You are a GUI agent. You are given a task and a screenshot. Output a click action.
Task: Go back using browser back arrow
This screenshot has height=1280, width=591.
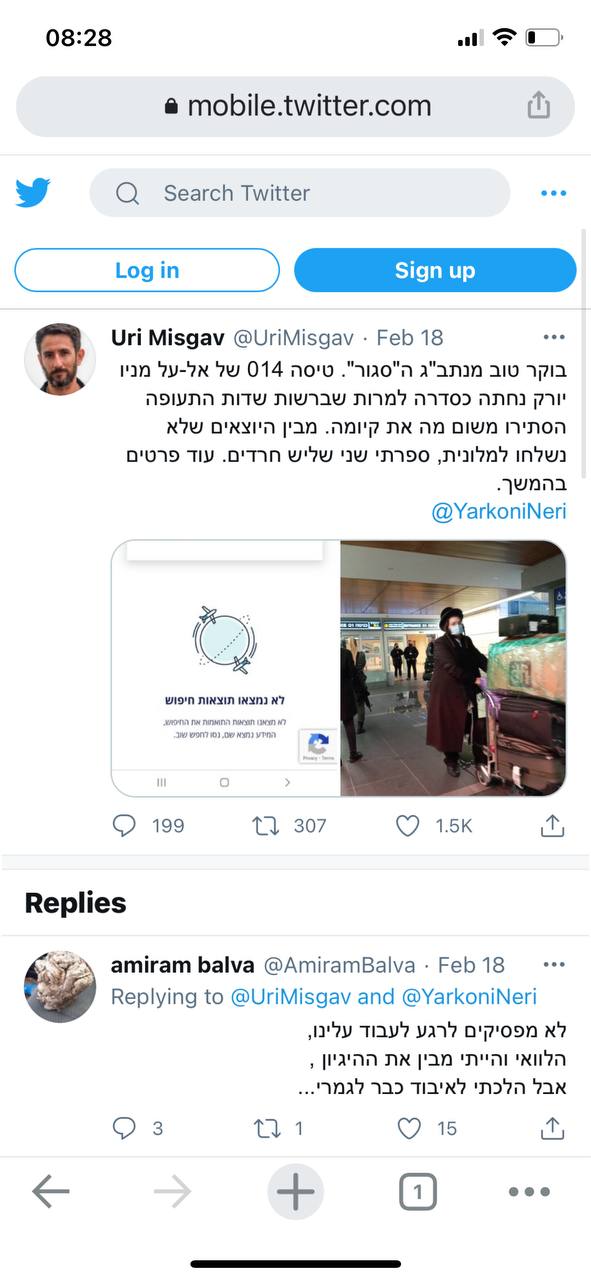[50, 1192]
